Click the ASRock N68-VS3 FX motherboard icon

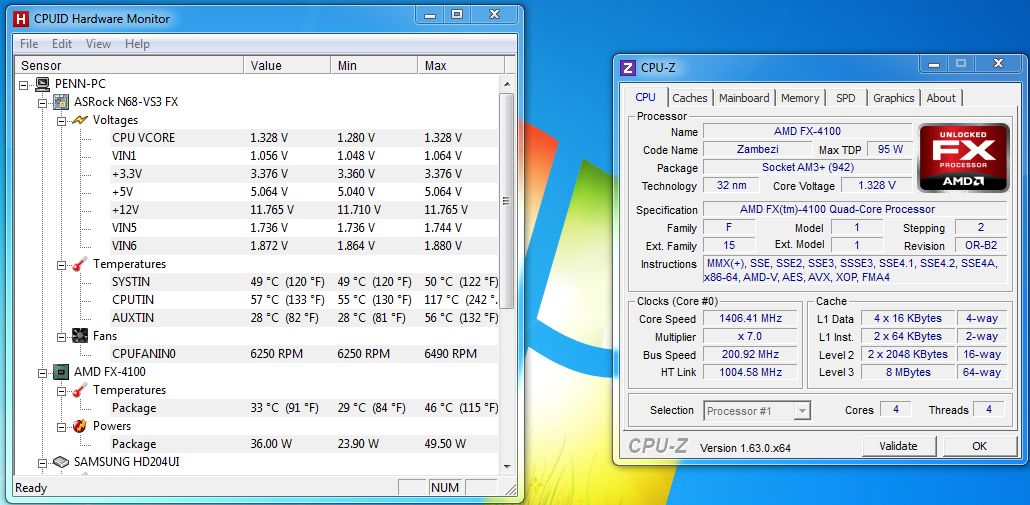(61, 102)
